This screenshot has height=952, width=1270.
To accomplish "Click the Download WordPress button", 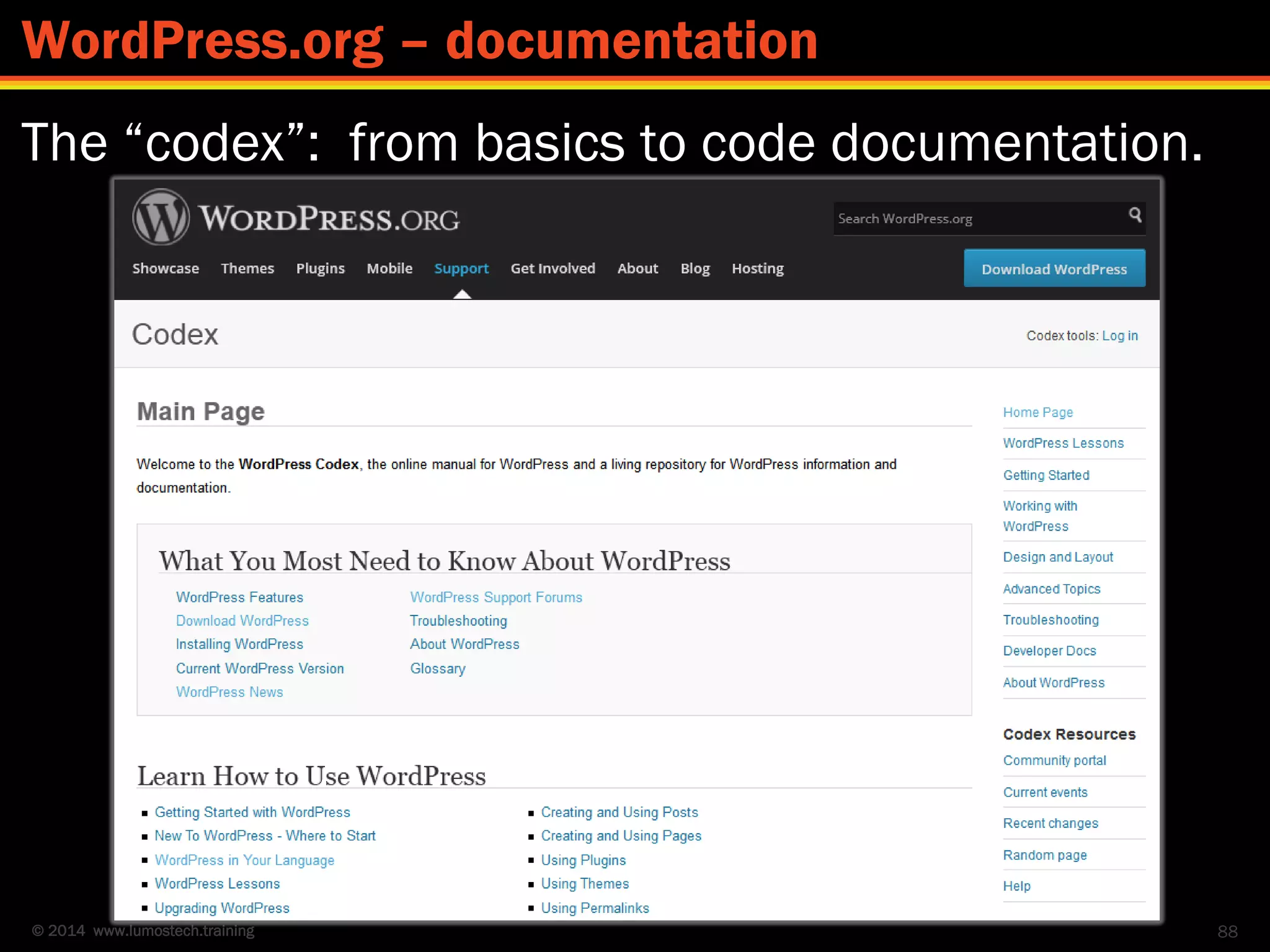I will [1054, 268].
